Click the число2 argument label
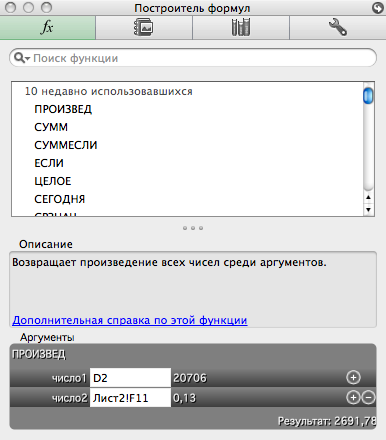Image resolution: width=386 pixels, height=440 pixels. click(x=69, y=398)
